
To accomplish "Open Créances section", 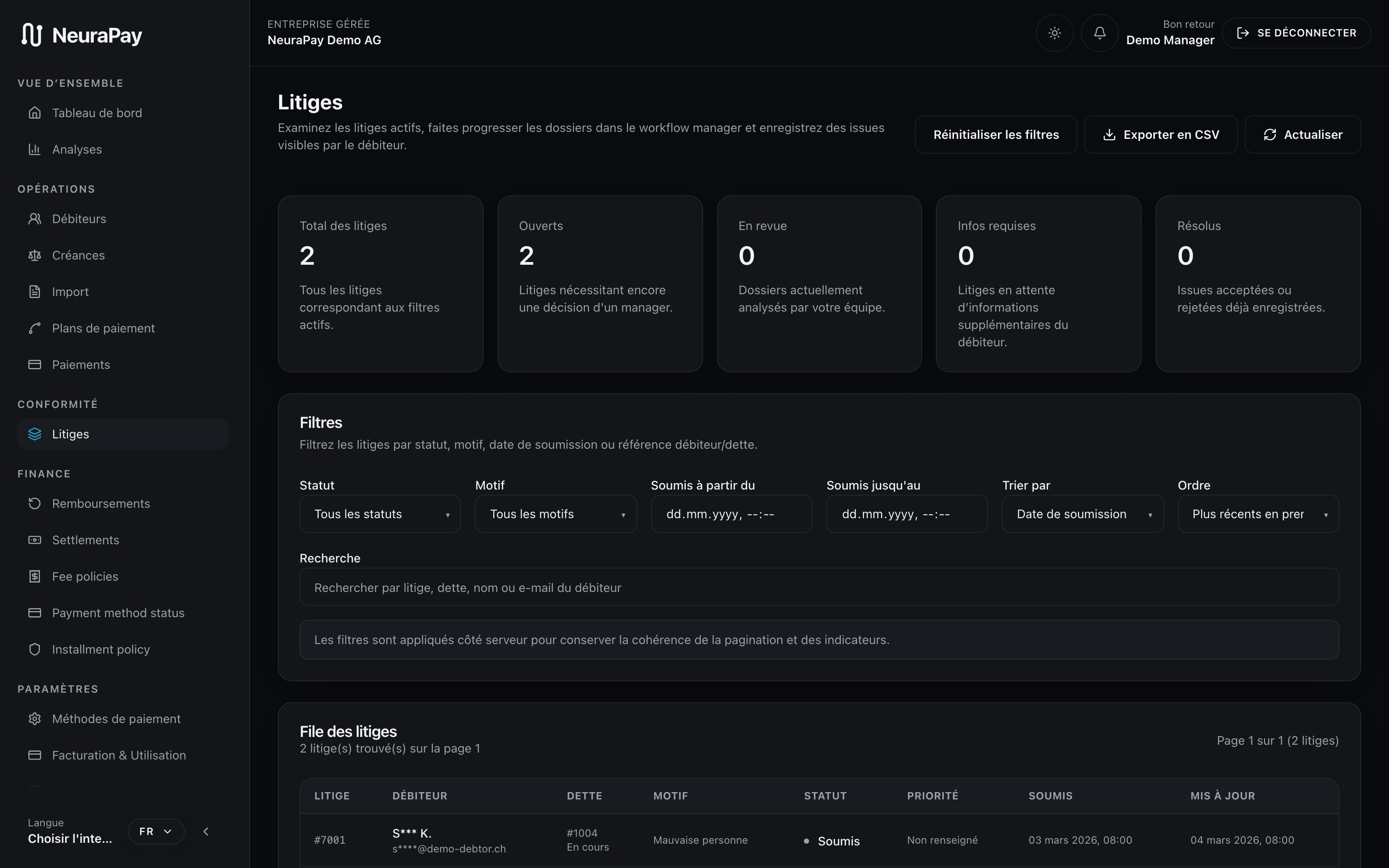I will coord(123,256).
